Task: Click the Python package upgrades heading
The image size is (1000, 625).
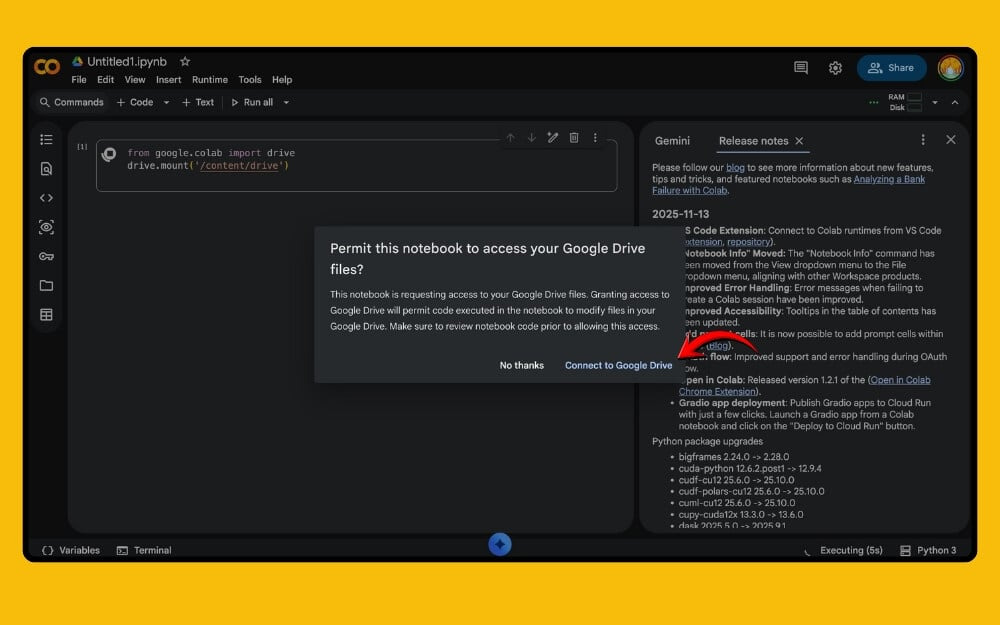Action: (707, 441)
